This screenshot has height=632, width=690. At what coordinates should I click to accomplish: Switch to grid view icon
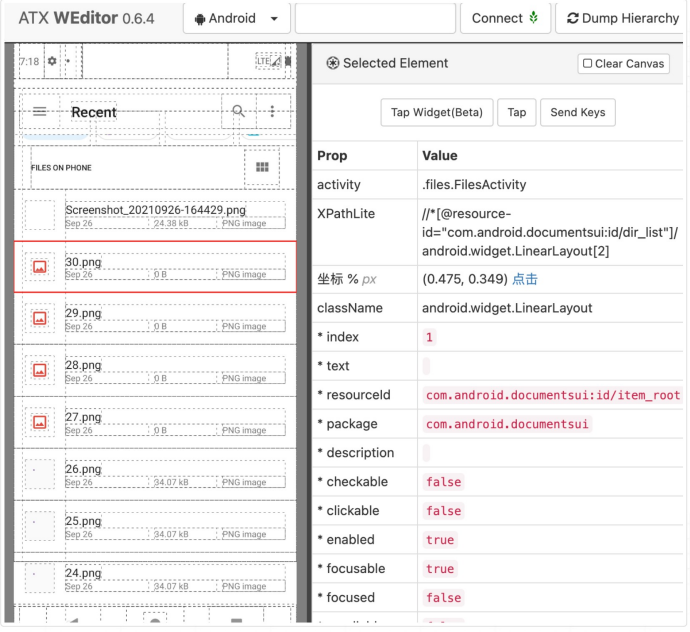point(262,168)
